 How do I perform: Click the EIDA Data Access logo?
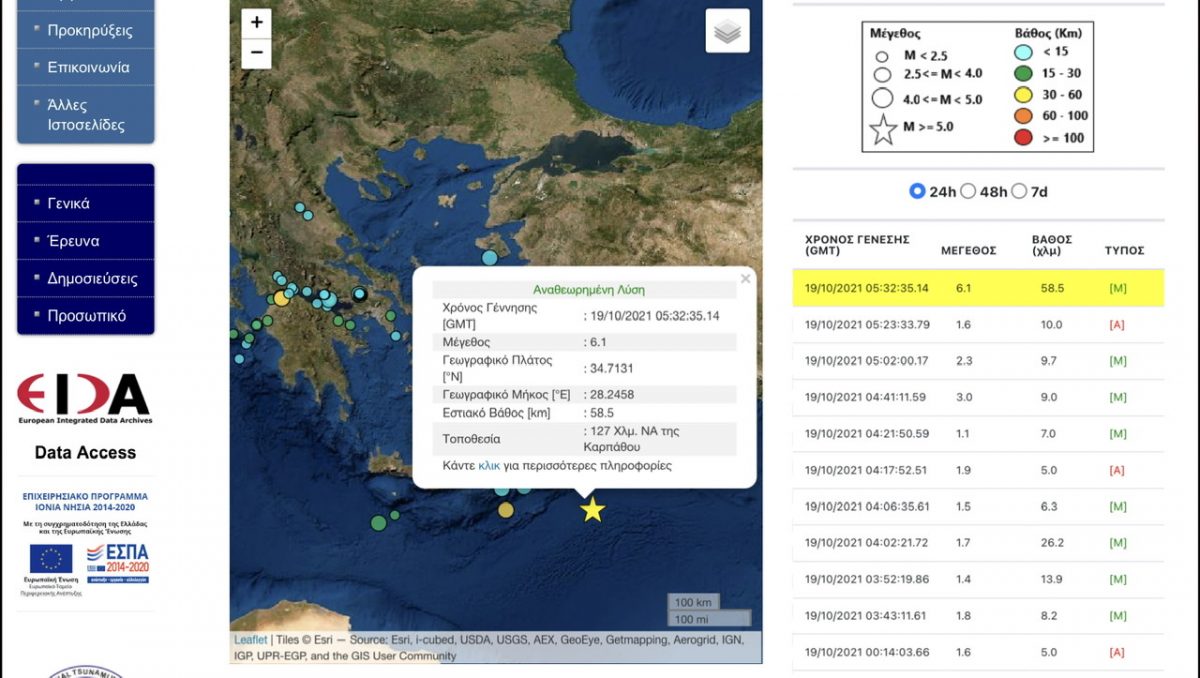pos(85,400)
